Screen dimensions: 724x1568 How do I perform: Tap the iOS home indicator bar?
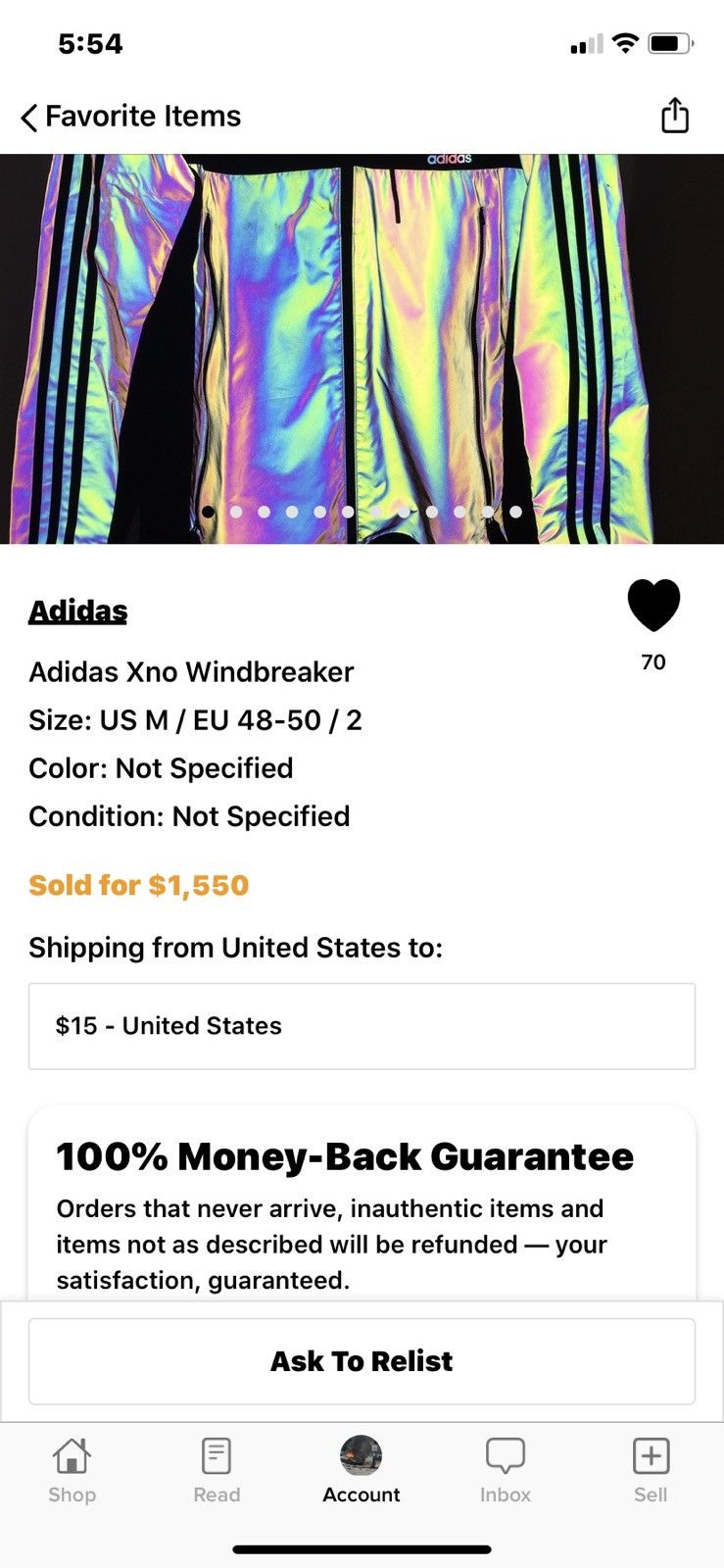(362, 1549)
